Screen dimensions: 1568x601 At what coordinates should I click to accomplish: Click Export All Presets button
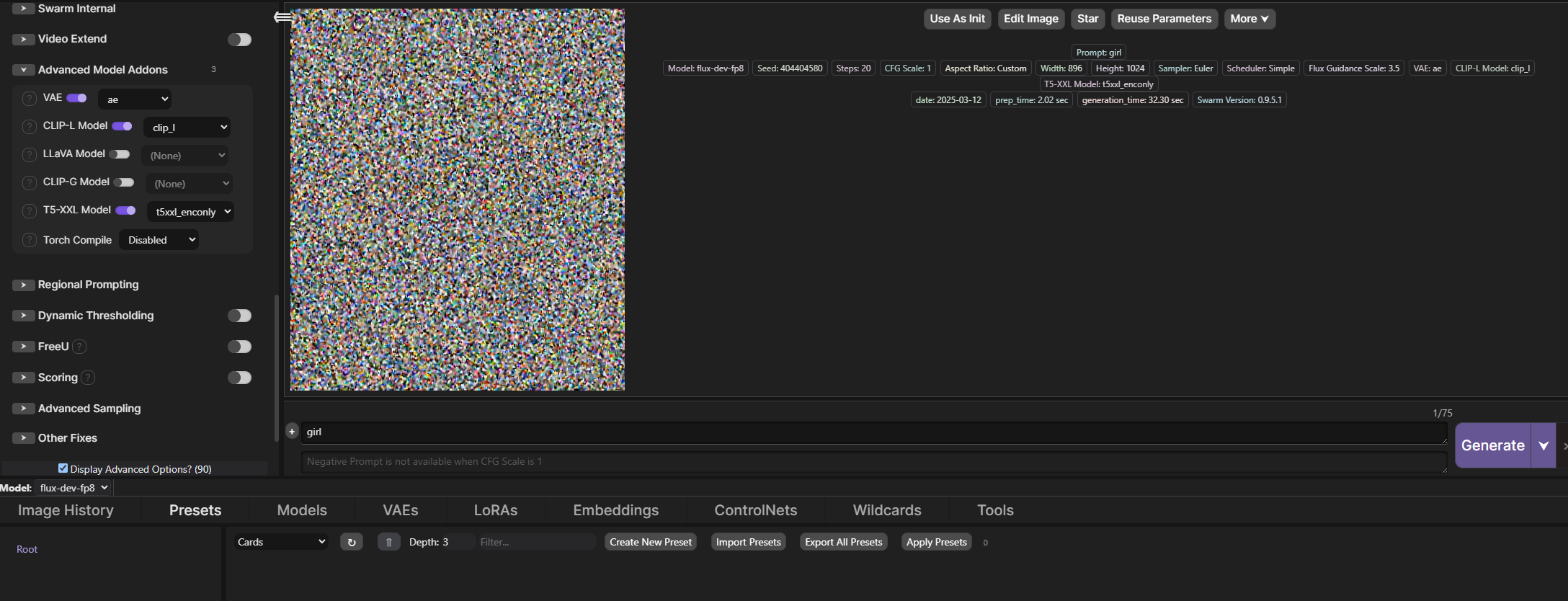(x=844, y=542)
